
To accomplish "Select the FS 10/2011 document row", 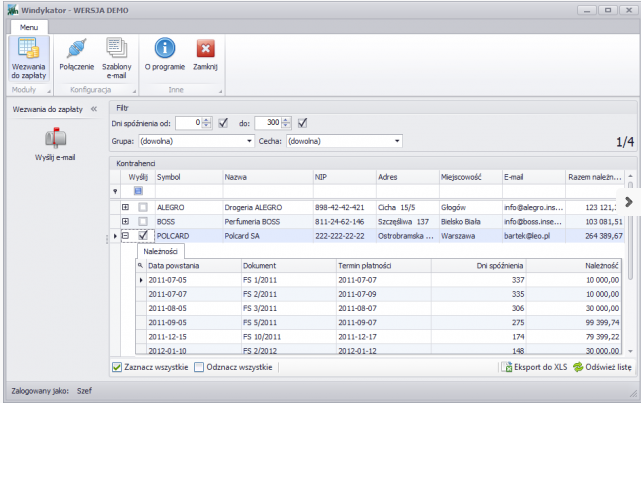I will point(379,337).
